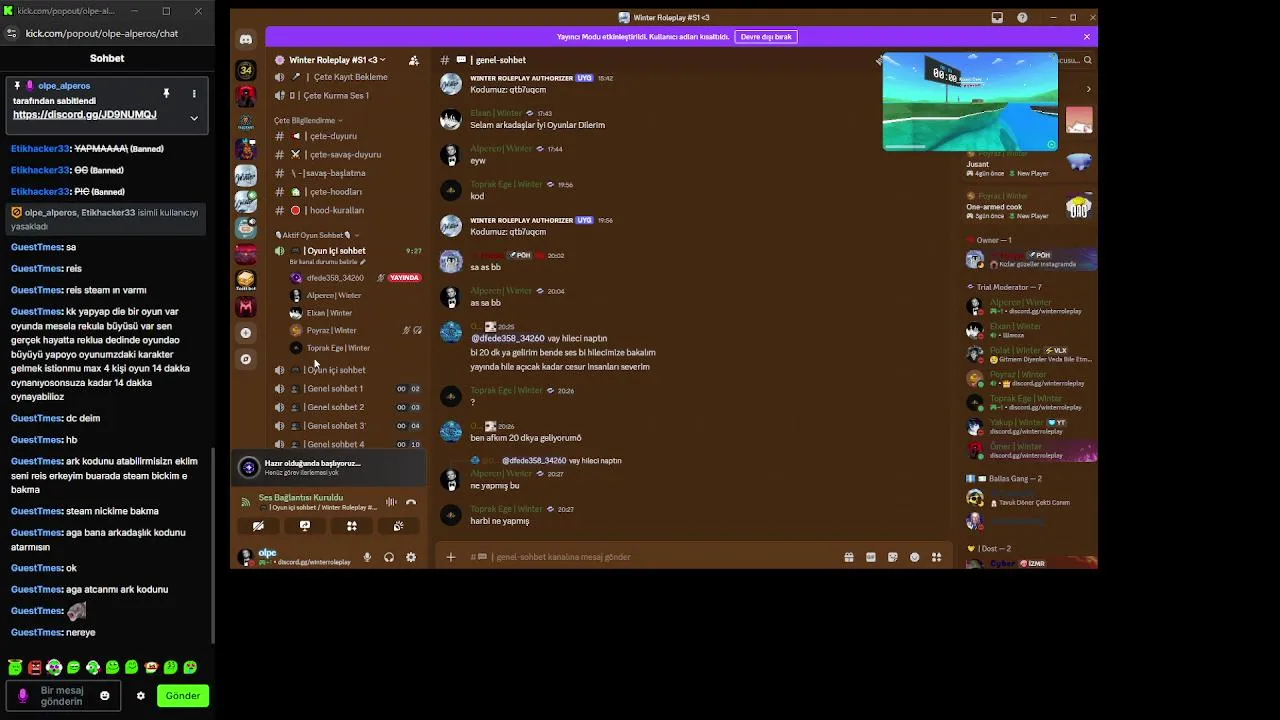Turn on camera in the voice panel
This screenshot has width=1280, height=720.
click(x=258, y=526)
